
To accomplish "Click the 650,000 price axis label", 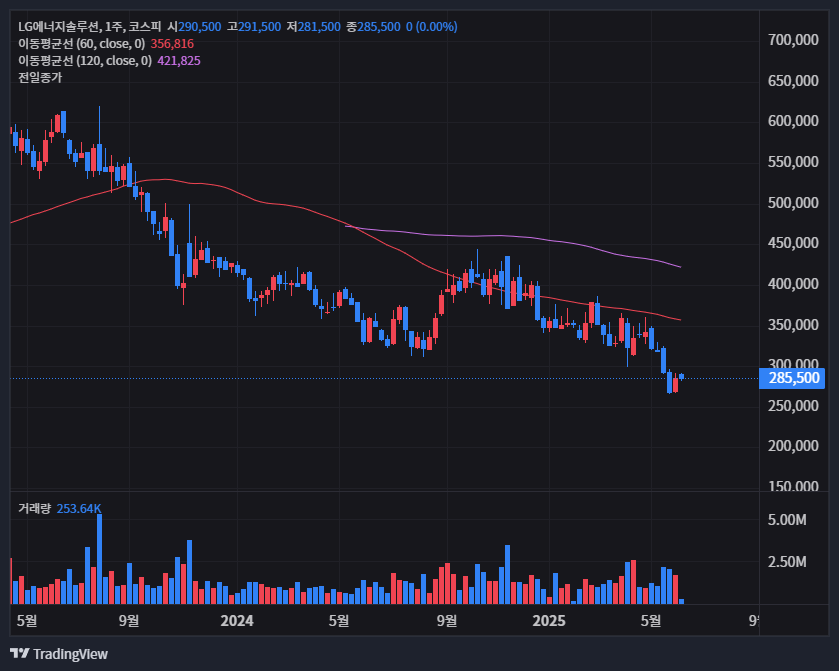I will tap(793, 81).
